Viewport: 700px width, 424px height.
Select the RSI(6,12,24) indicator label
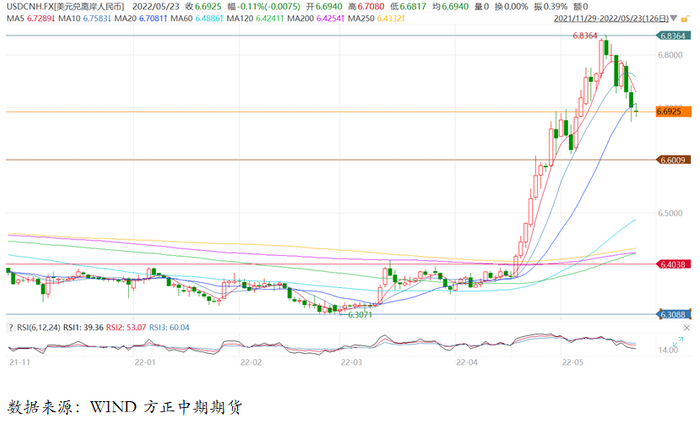(38, 328)
